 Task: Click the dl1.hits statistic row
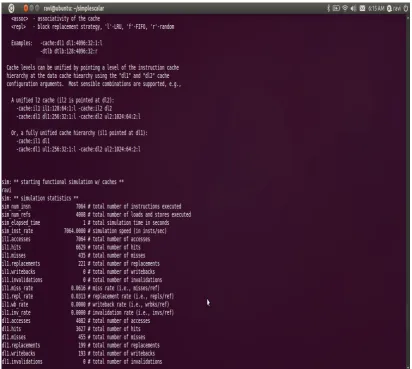click(x=71, y=329)
